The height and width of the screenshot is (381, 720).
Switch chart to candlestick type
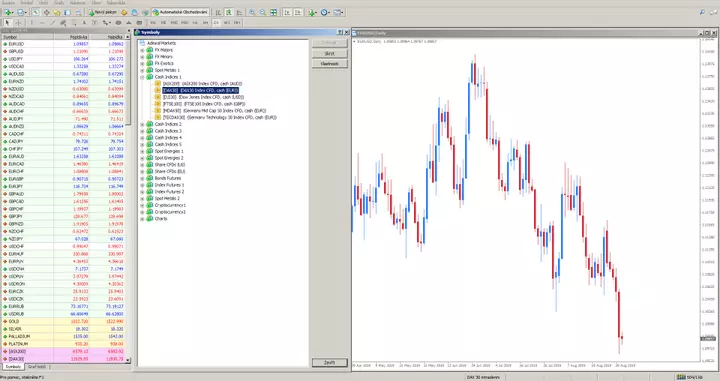(228, 12)
